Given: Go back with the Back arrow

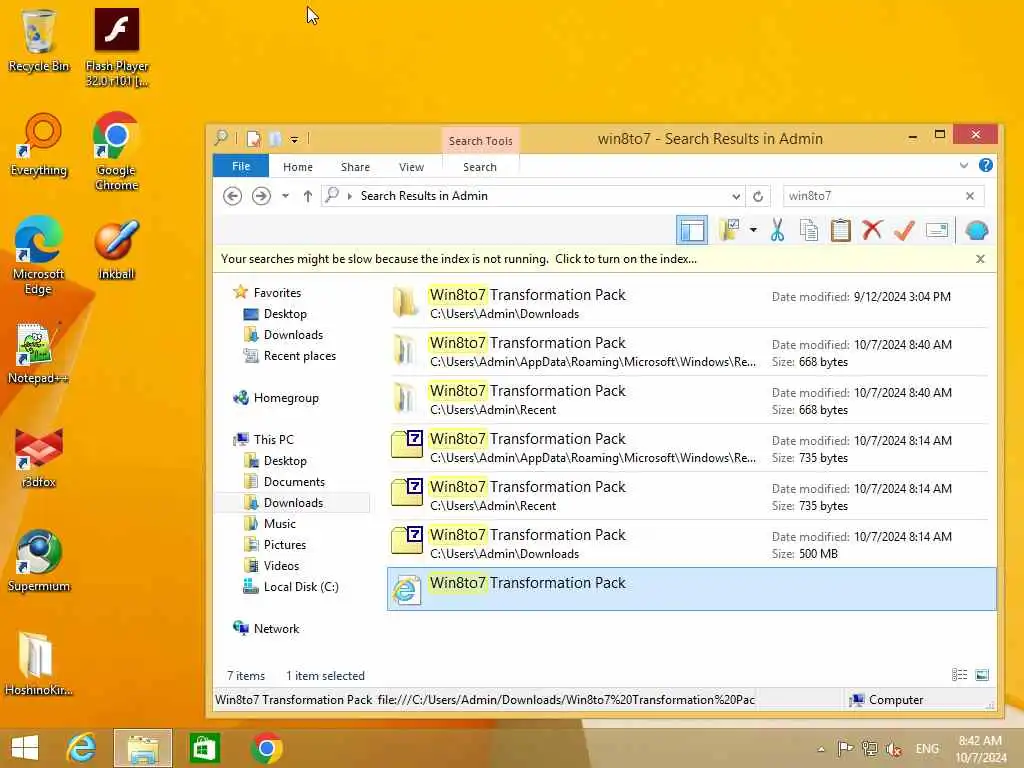Looking at the screenshot, I should click(x=232, y=196).
